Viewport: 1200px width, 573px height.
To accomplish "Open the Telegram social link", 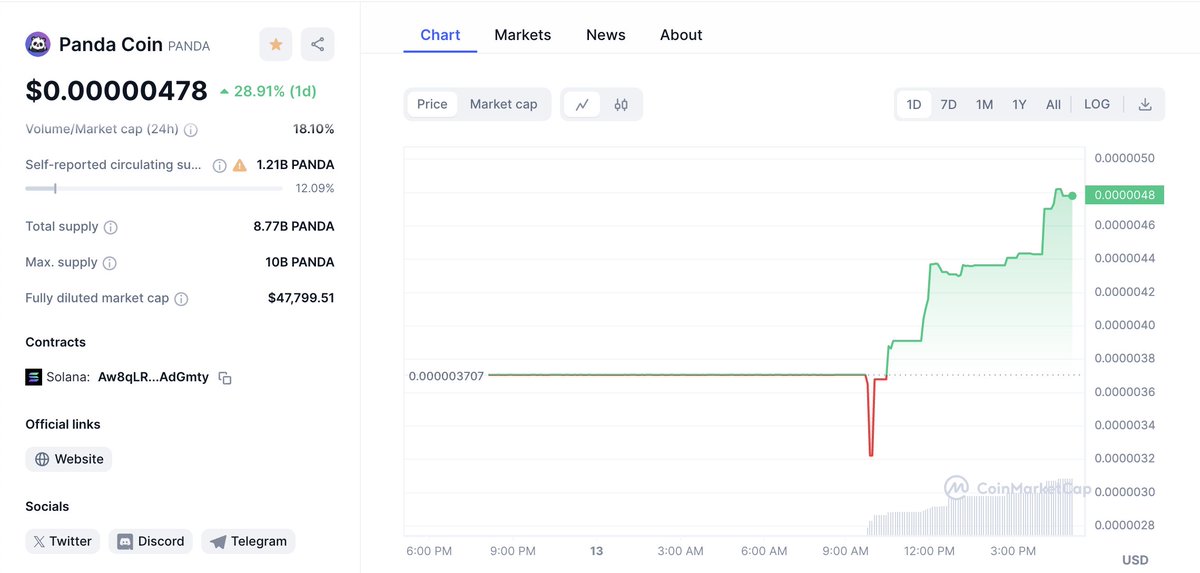I will pyautogui.click(x=248, y=541).
